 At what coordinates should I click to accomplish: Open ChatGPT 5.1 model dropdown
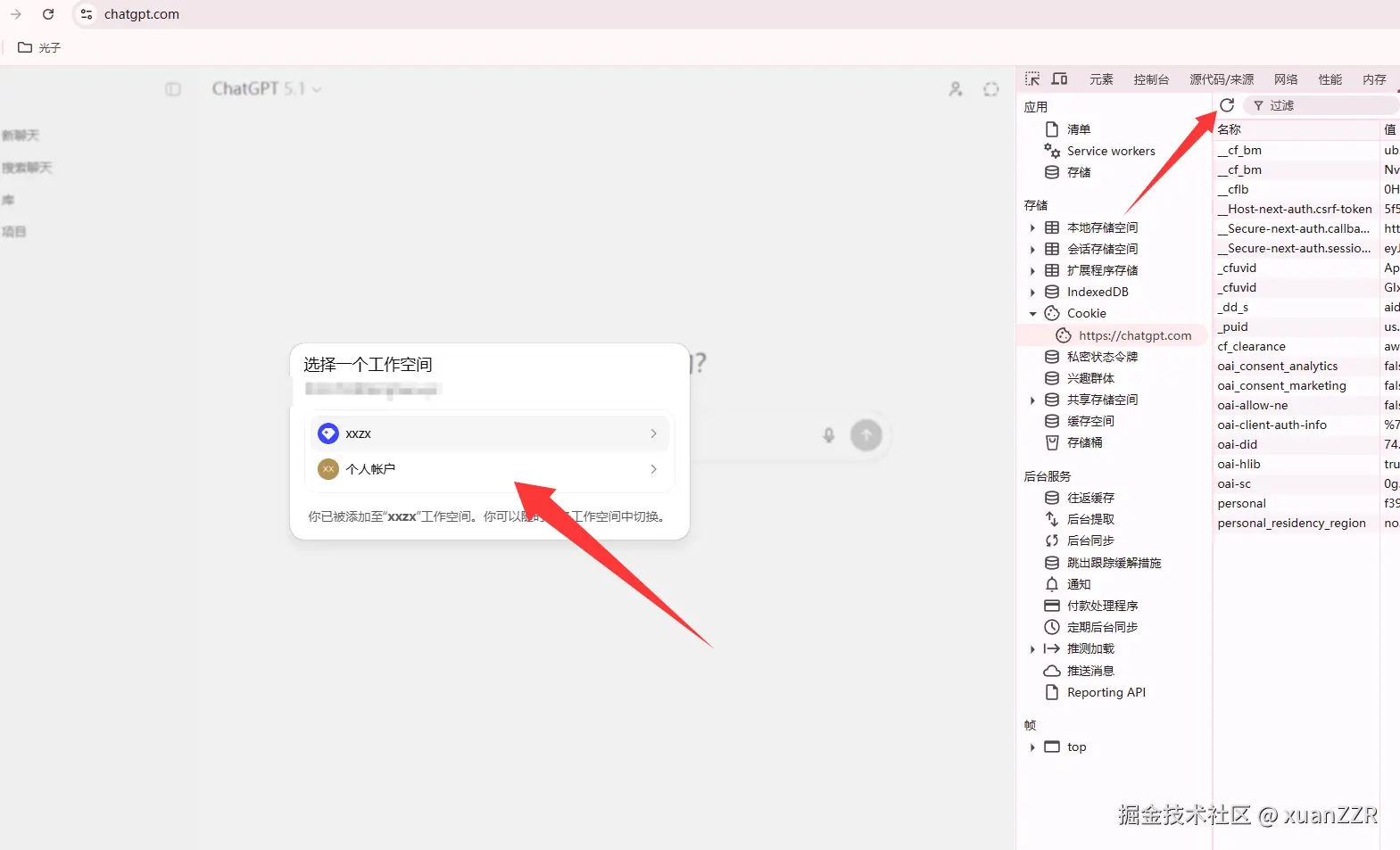click(267, 89)
